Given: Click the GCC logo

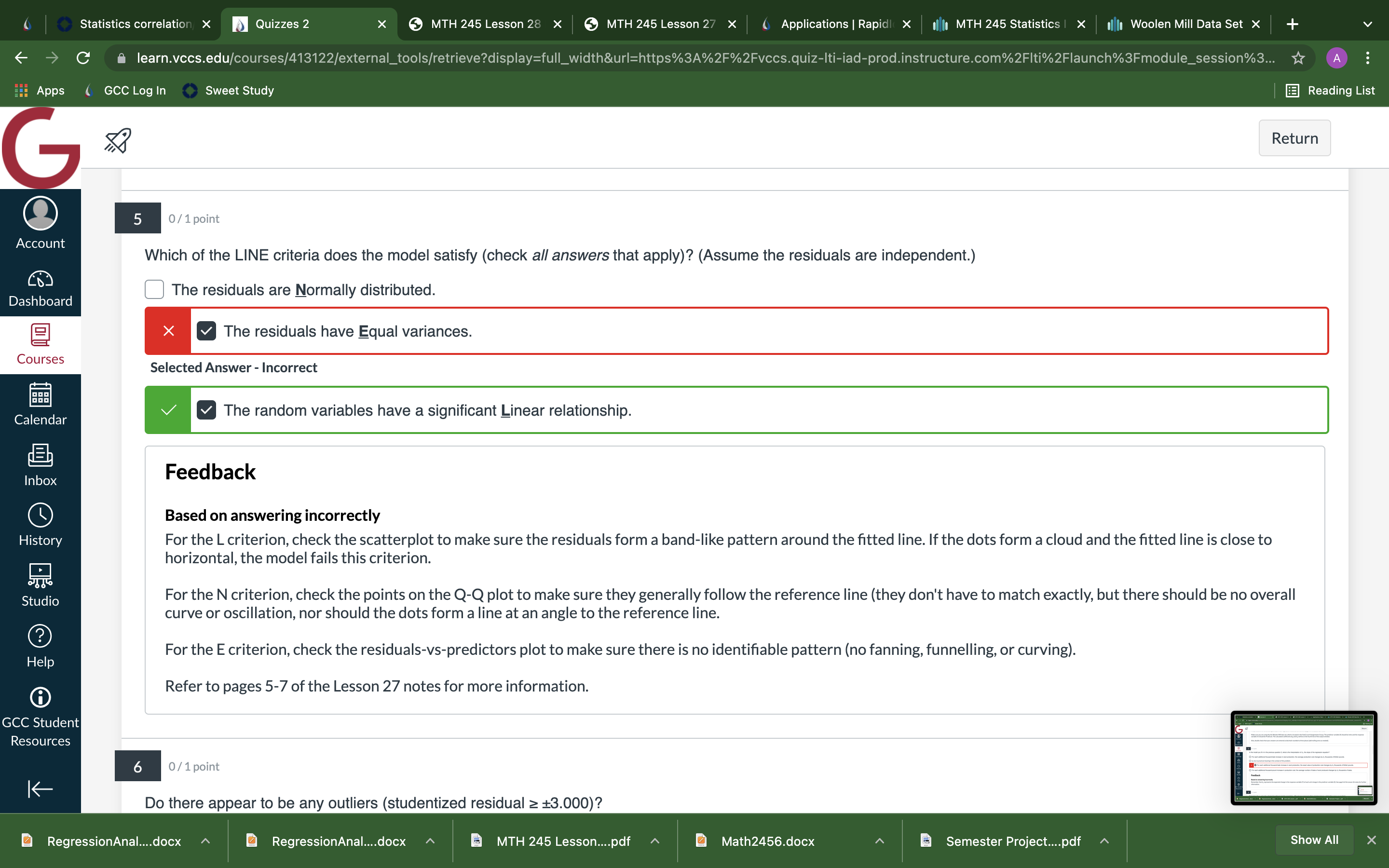Looking at the screenshot, I should [x=40, y=148].
